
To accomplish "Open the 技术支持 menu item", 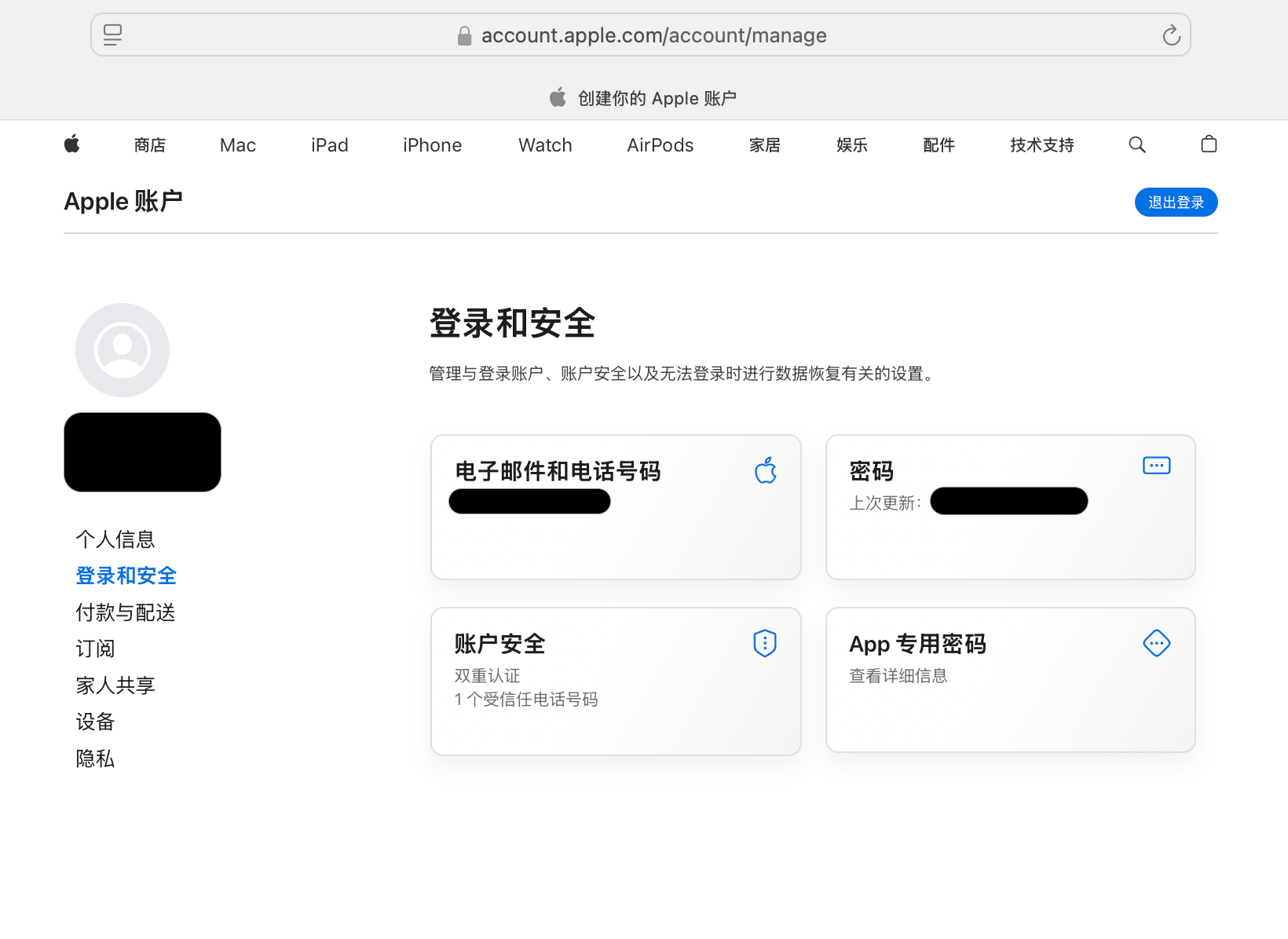I will click(1041, 144).
